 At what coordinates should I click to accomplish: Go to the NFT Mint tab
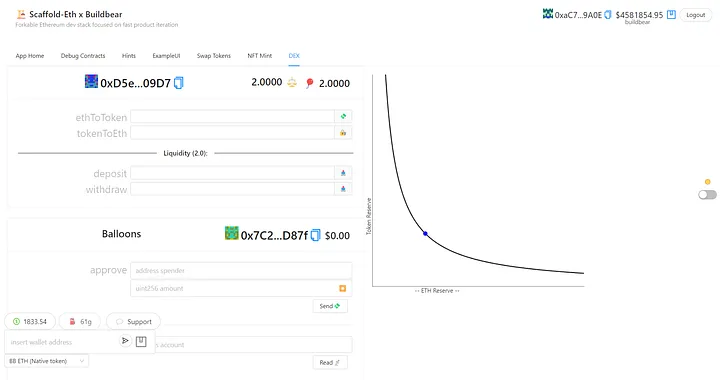click(259, 56)
